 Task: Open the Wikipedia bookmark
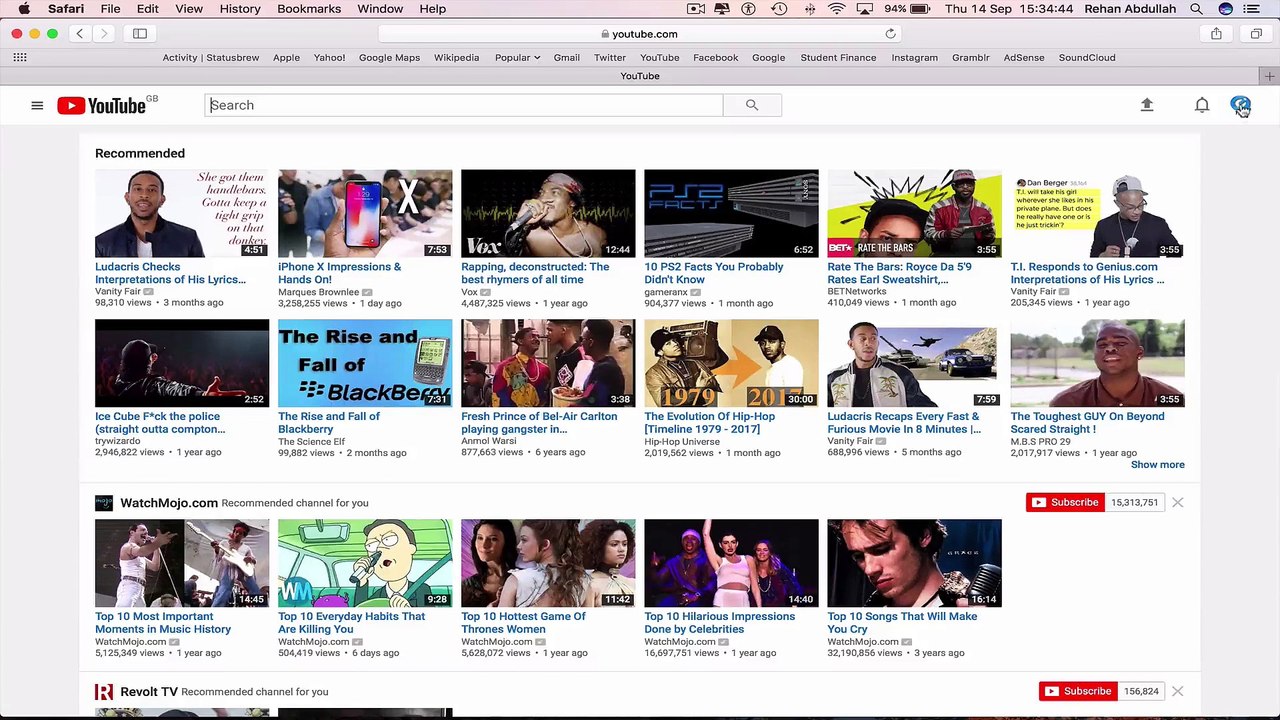click(x=457, y=58)
